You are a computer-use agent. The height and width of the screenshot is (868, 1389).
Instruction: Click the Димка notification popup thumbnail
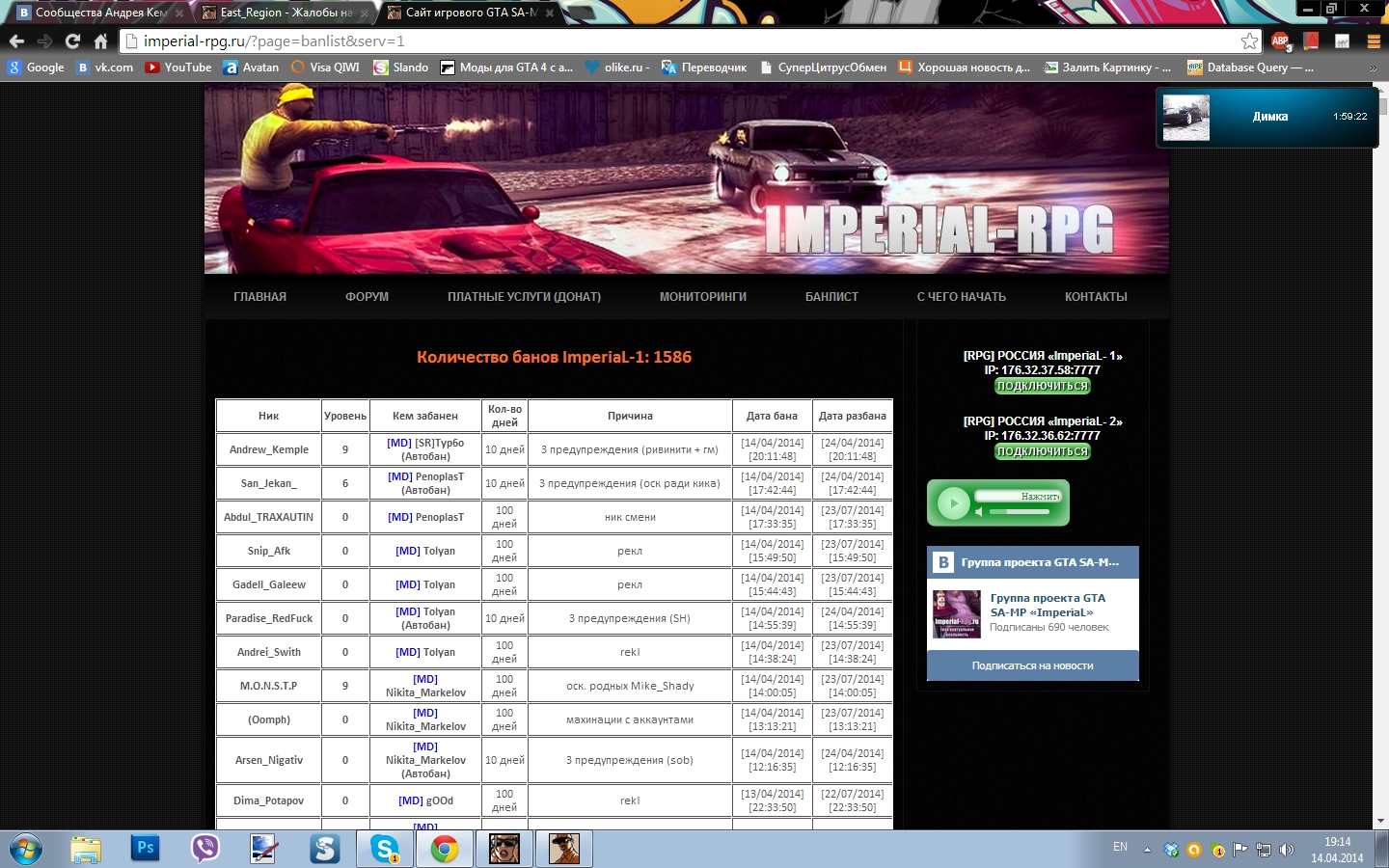1185,118
